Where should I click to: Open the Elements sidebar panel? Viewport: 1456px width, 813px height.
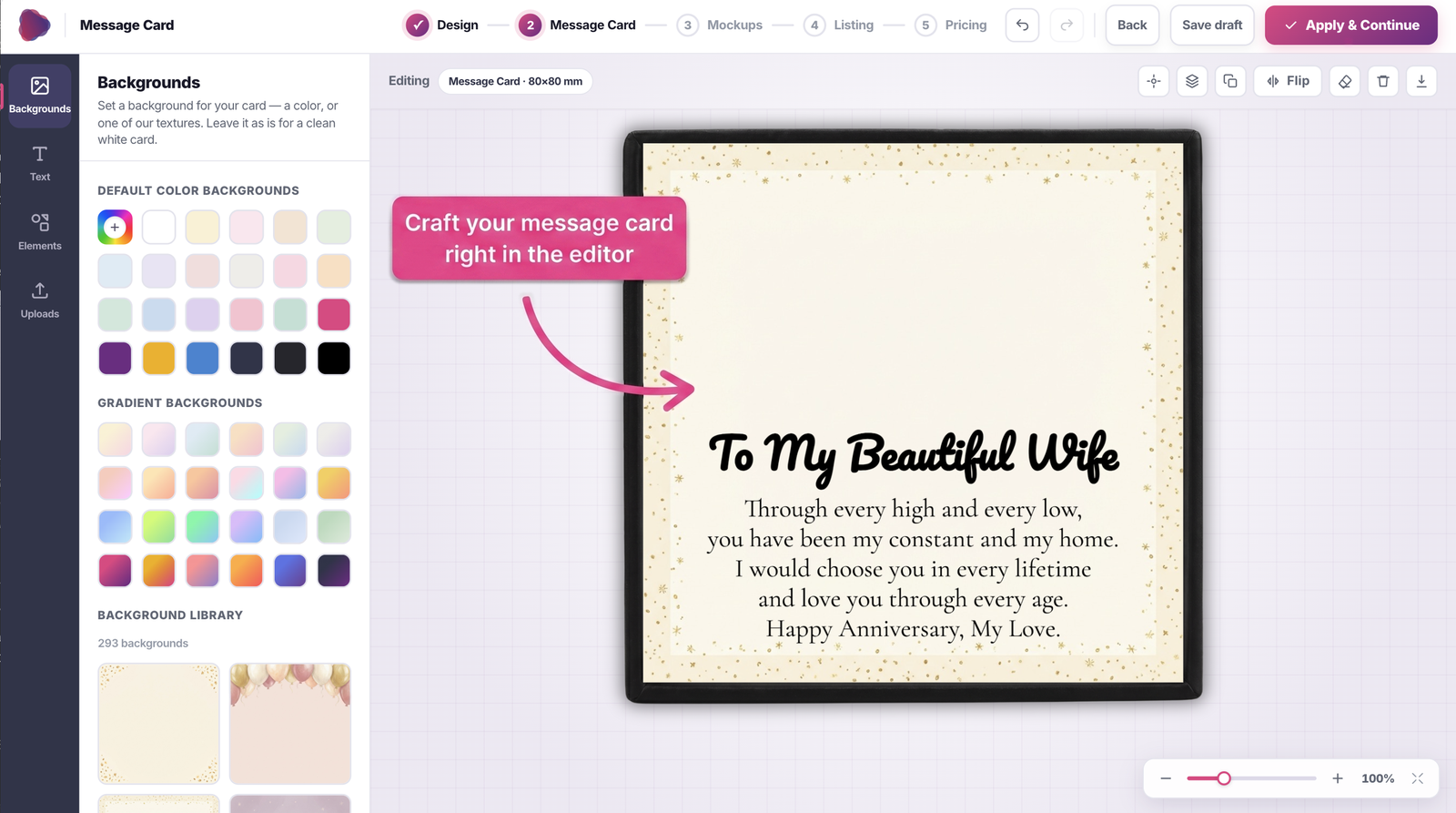tap(40, 232)
